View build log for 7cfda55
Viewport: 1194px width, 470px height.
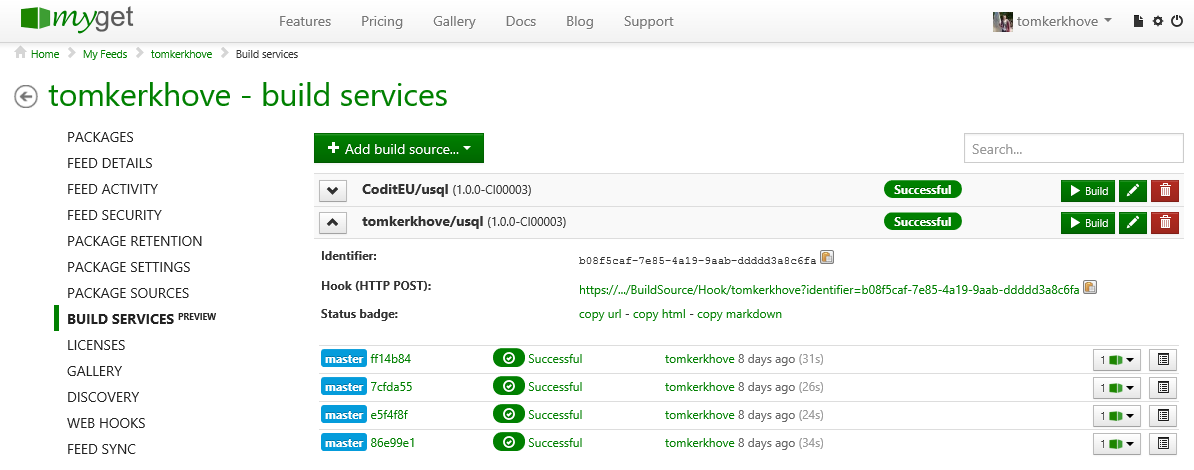1163,387
